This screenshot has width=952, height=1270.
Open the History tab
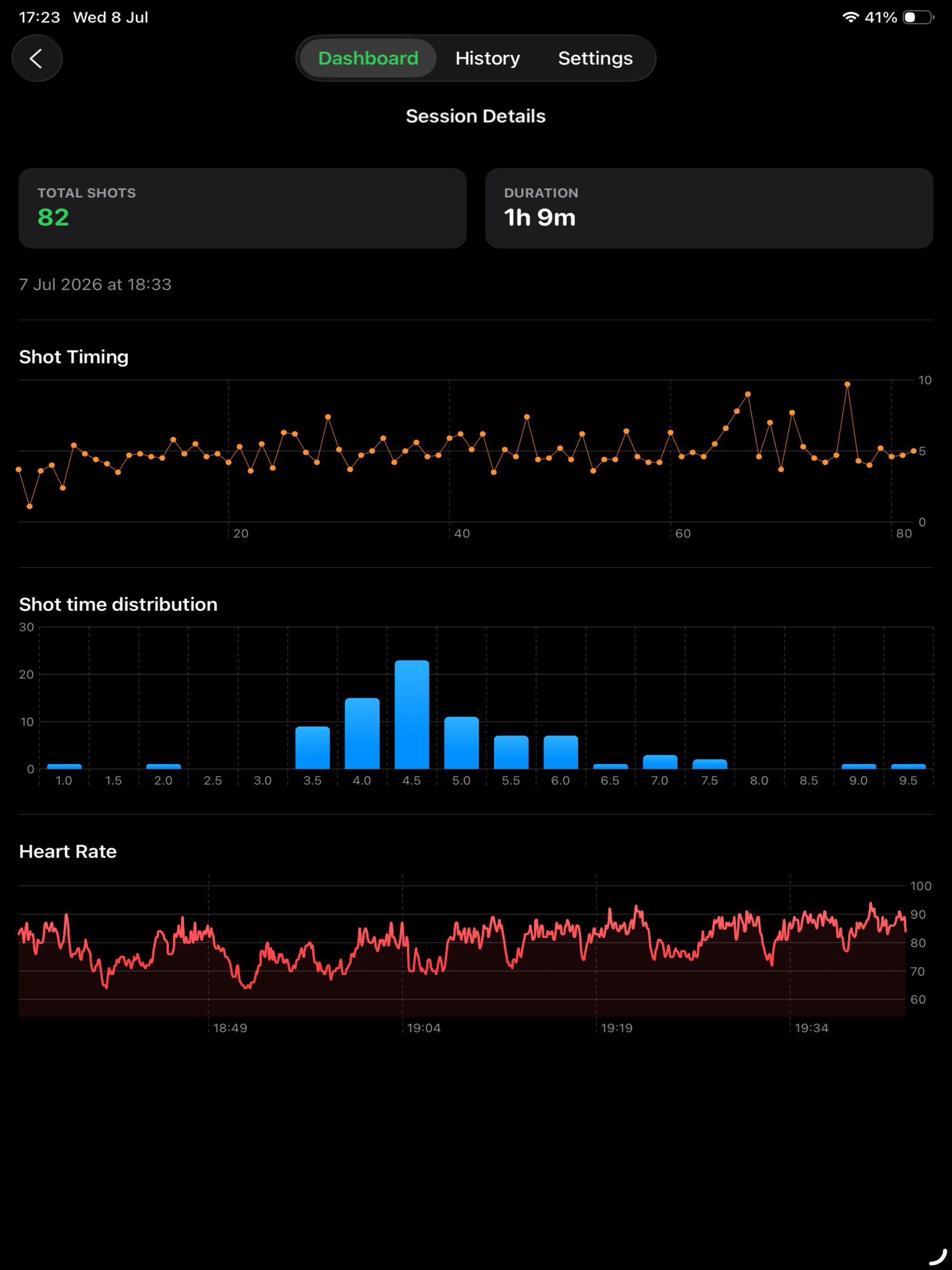[x=488, y=58]
